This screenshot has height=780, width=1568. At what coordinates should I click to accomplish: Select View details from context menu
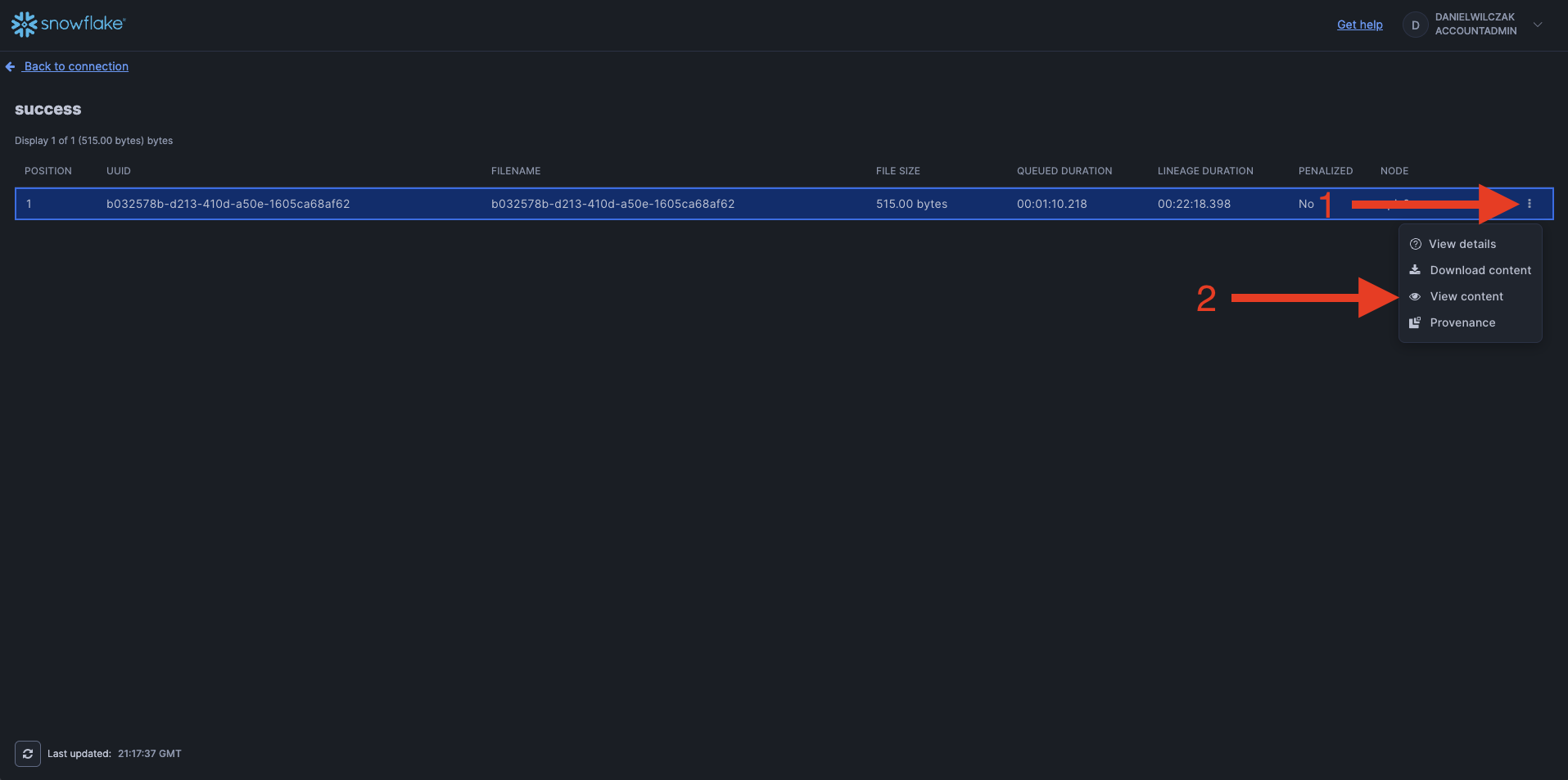1462,244
